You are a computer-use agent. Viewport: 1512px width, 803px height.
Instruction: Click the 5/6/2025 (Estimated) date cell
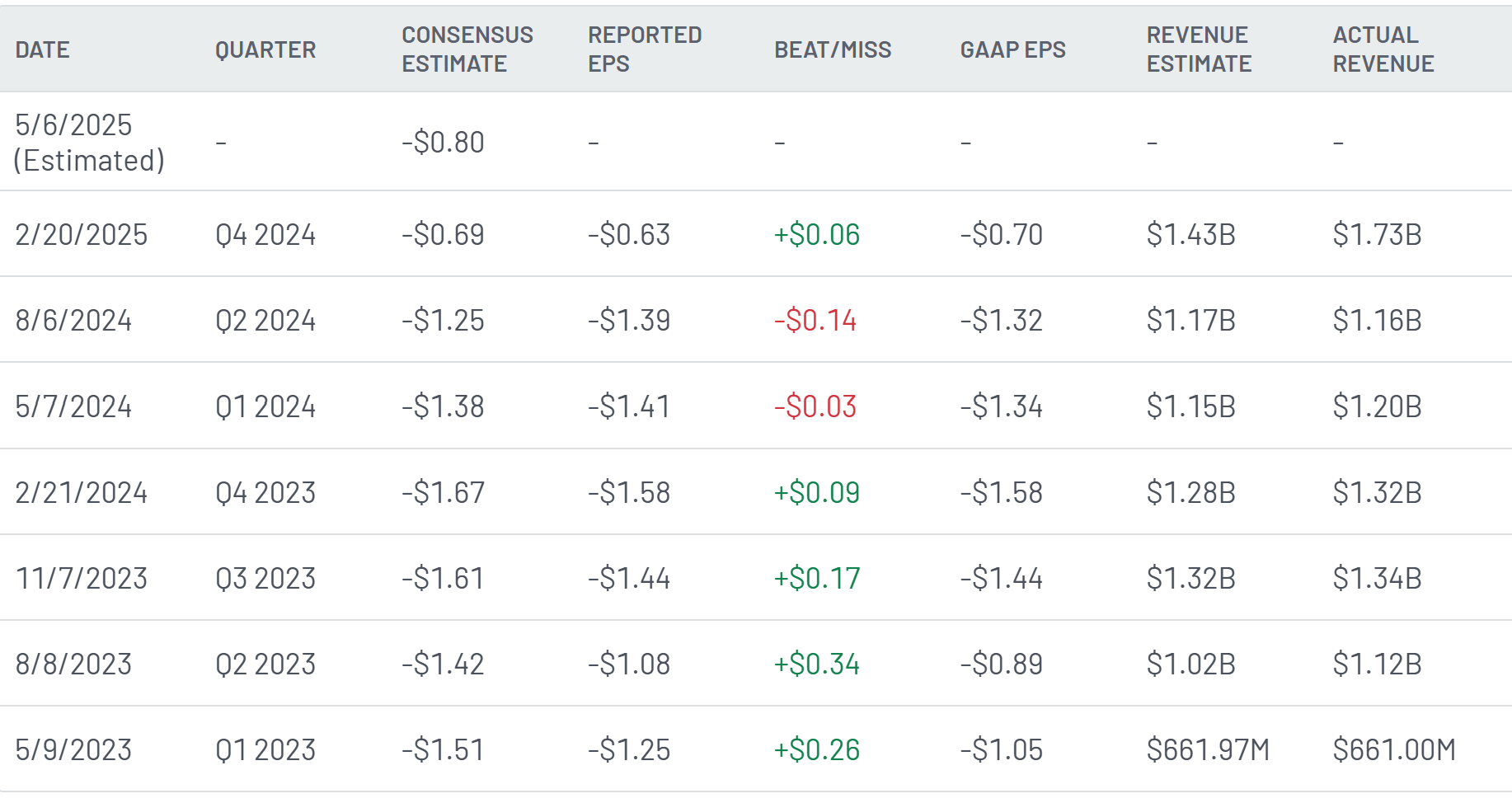pyautogui.click(x=90, y=143)
